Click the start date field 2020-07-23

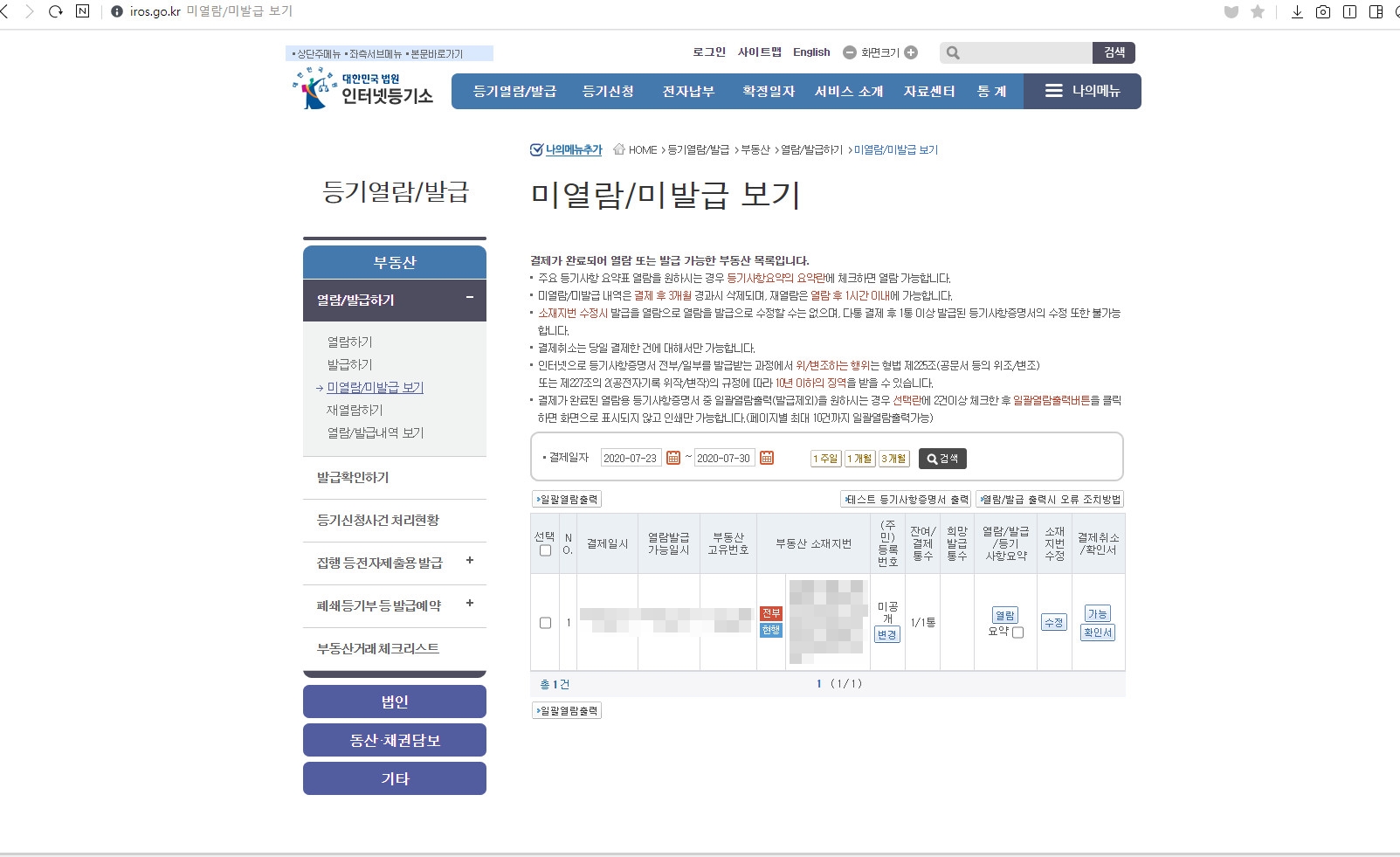coord(631,458)
